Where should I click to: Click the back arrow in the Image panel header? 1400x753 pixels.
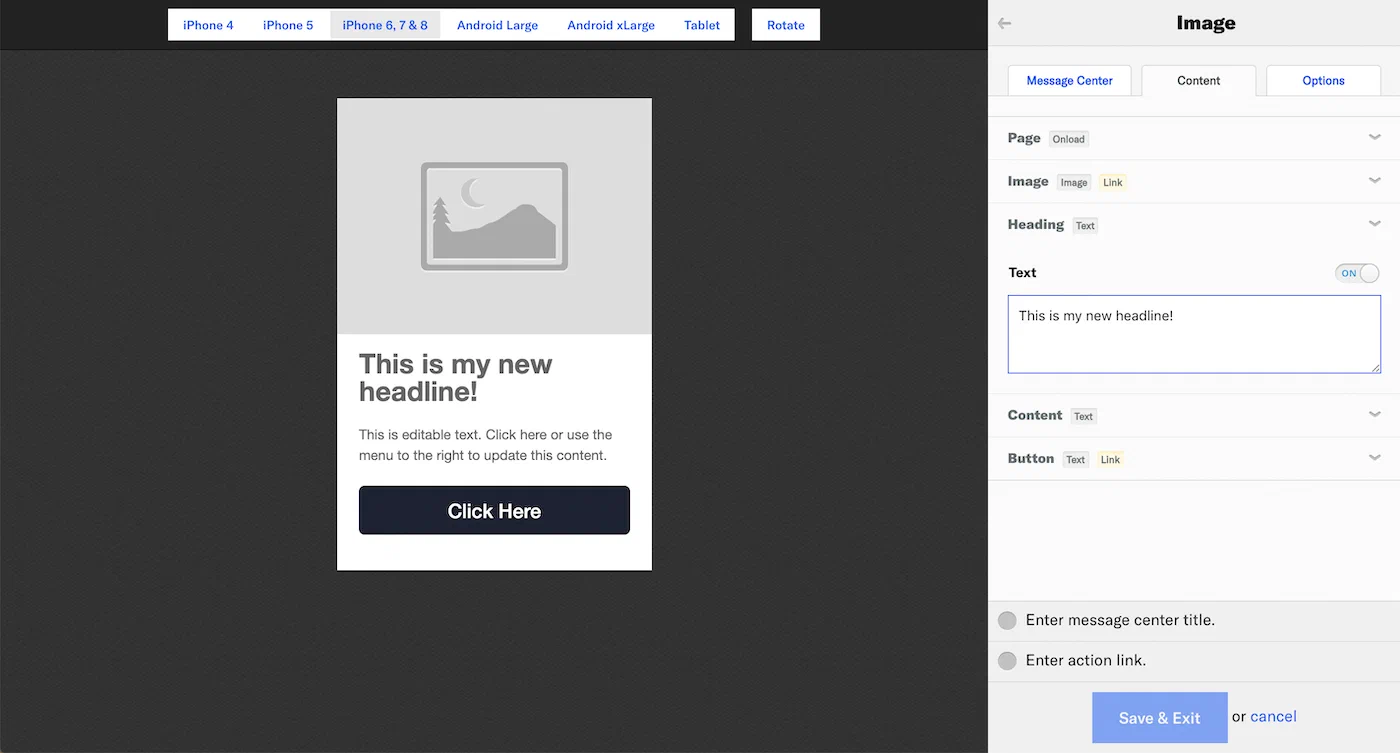1004,23
